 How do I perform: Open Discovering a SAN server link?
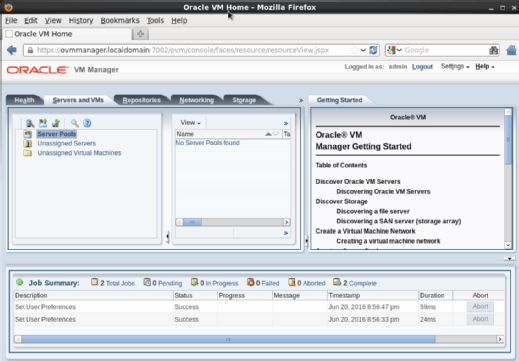point(399,221)
